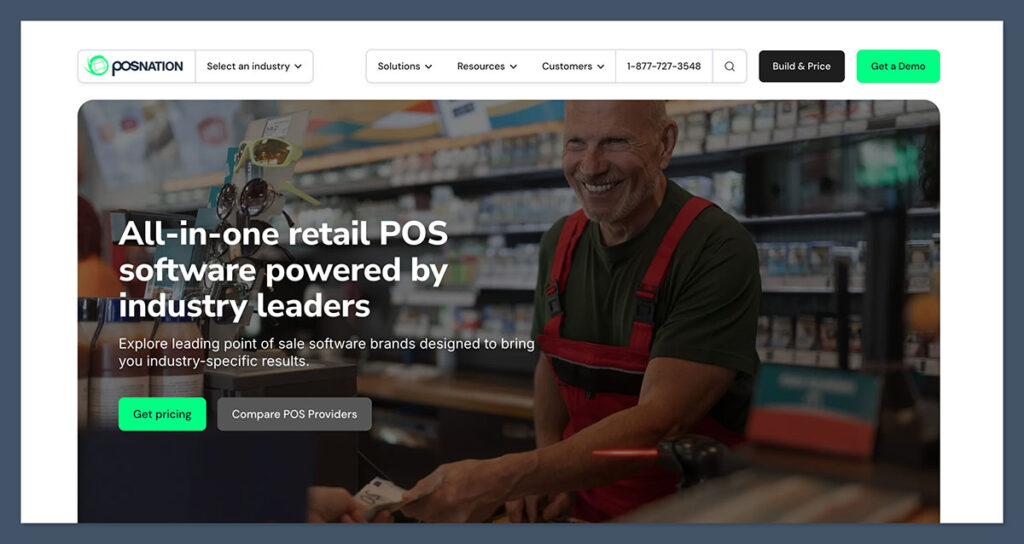Image resolution: width=1024 pixels, height=544 pixels.
Task: Expand the Solutions menu
Action: click(x=405, y=66)
